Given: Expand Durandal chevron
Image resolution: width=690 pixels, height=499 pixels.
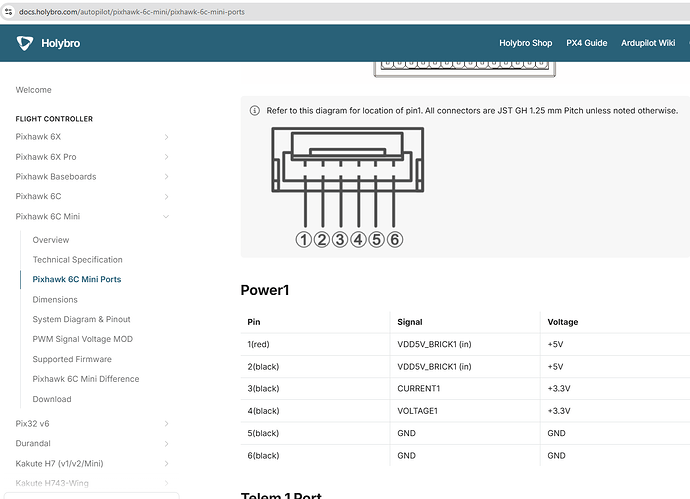Looking at the screenshot, I should tap(166, 443).
